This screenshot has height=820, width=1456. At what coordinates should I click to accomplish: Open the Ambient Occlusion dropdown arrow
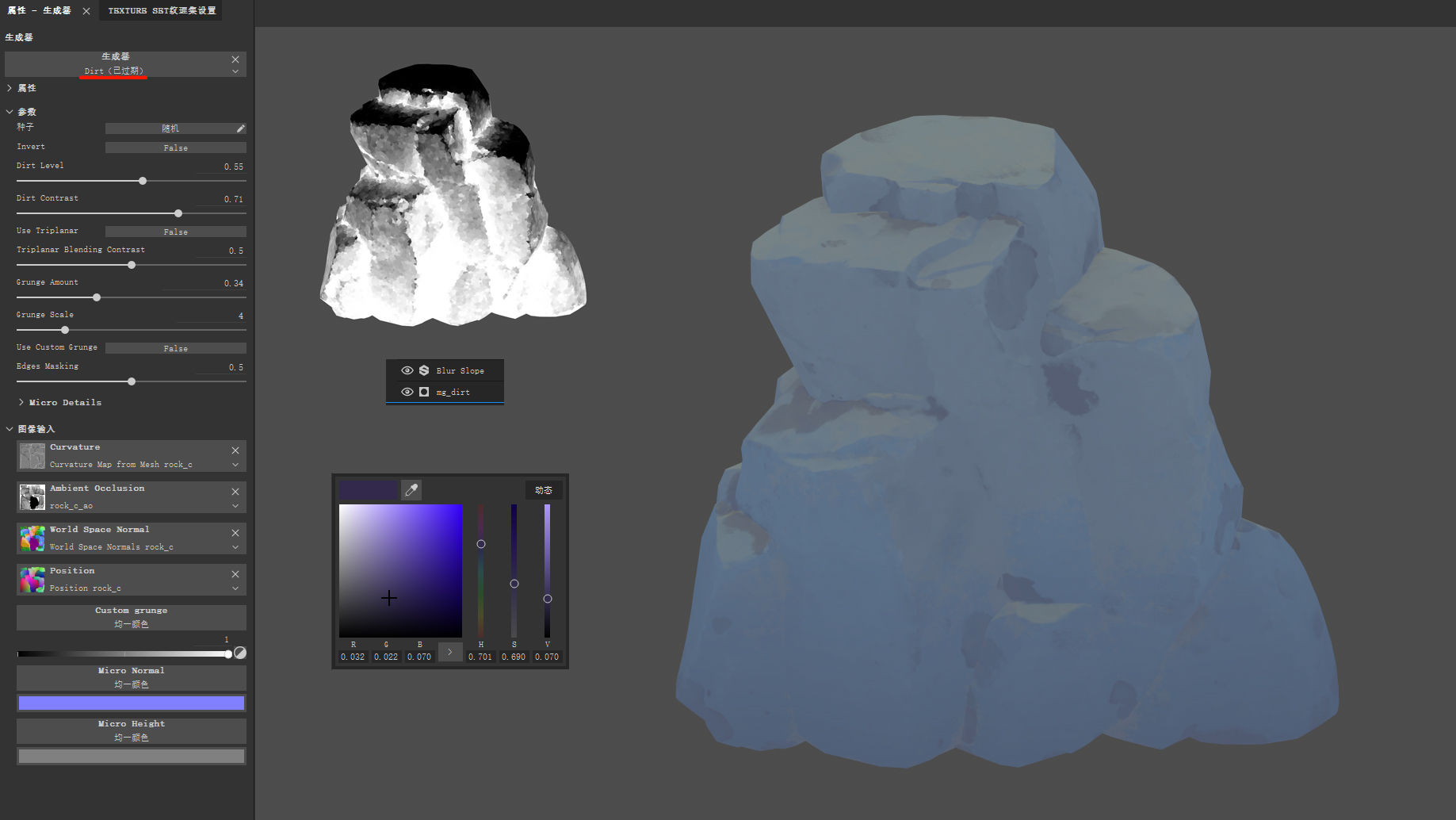click(235, 506)
